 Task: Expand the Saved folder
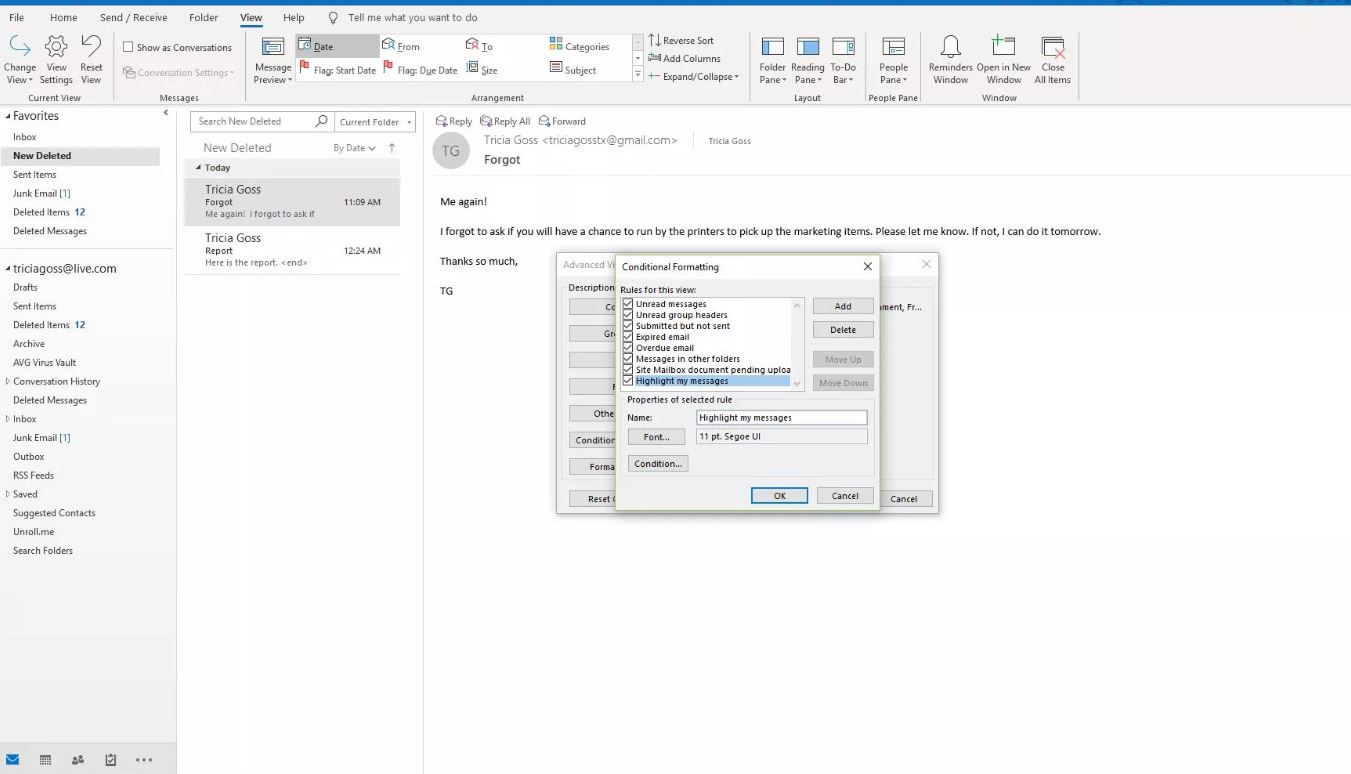click(8, 494)
